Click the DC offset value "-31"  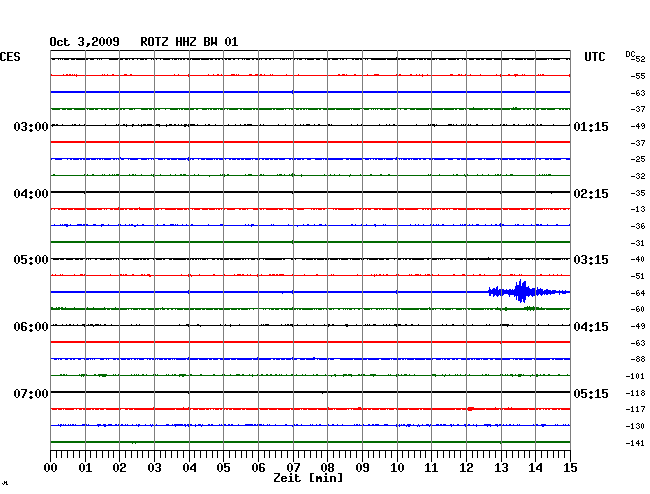click(x=638, y=243)
